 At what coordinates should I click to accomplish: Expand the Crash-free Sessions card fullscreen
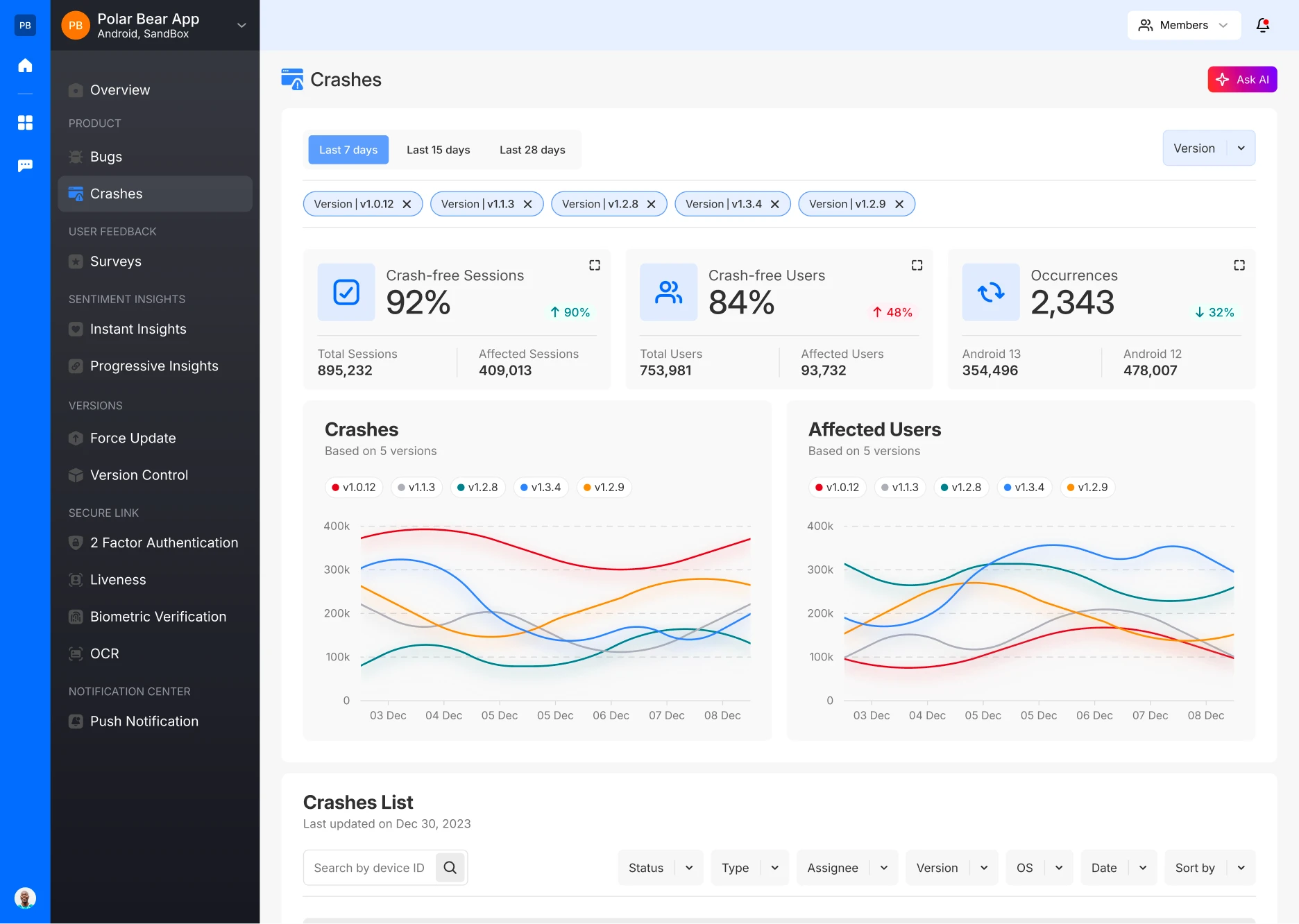pyautogui.click(x=594, y=265)
